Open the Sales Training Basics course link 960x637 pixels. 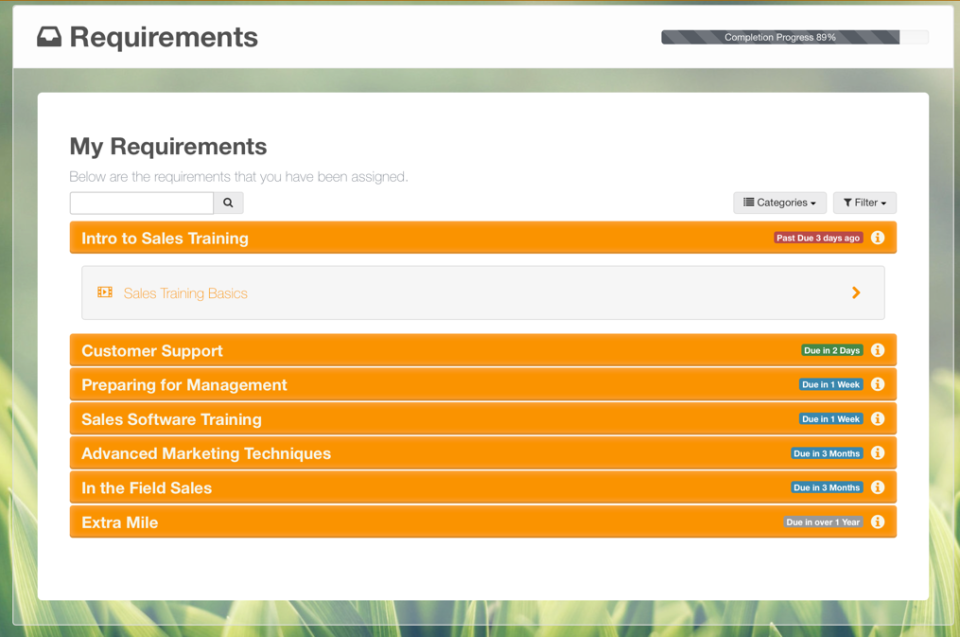[x=186, y=293]
